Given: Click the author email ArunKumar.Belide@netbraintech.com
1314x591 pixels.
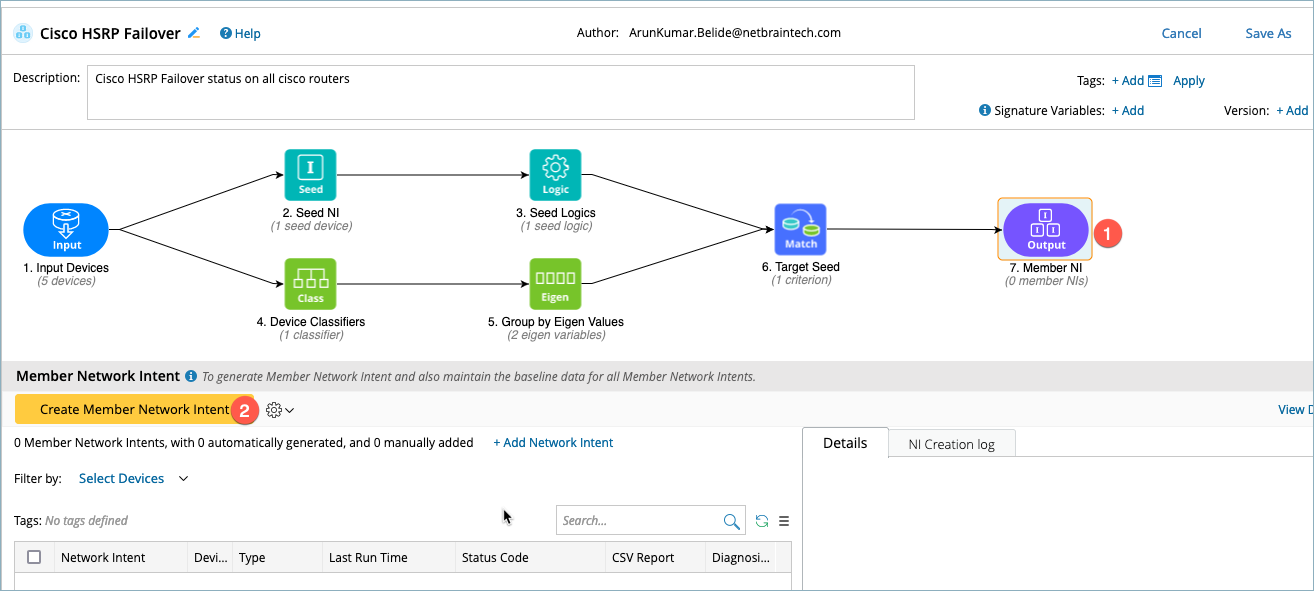Looking at the screenshot, I should pos(735,33).
